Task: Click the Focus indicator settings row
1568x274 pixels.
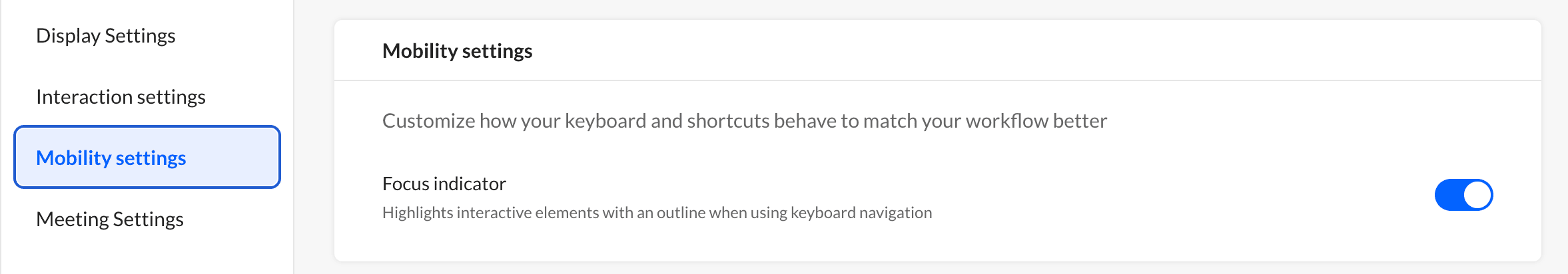Action: pyautogui.click(x=938, y=198)
